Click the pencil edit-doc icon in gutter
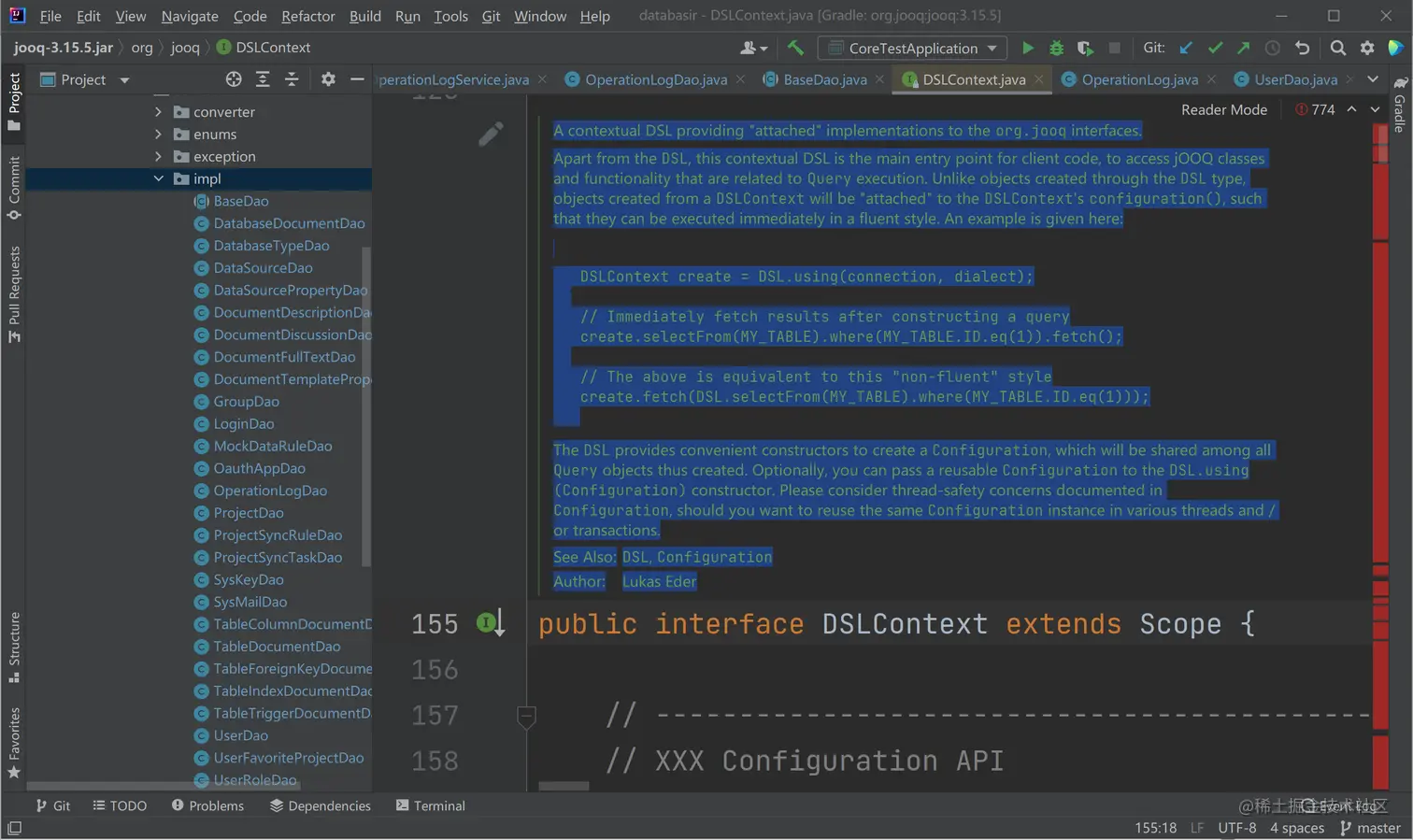Image resolution: width=1413 pixels, height=840 pixels. click(491, 135)
